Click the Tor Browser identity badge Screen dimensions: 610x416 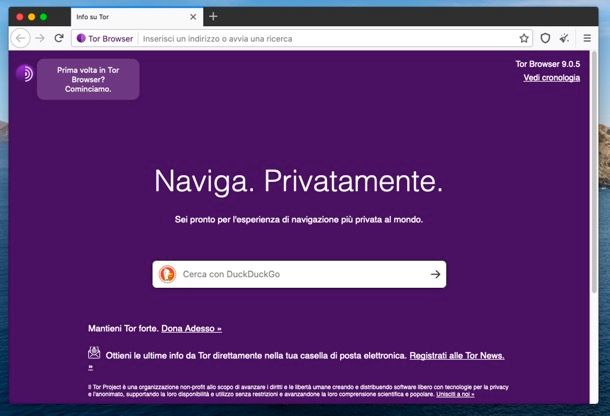coord(105,39)
